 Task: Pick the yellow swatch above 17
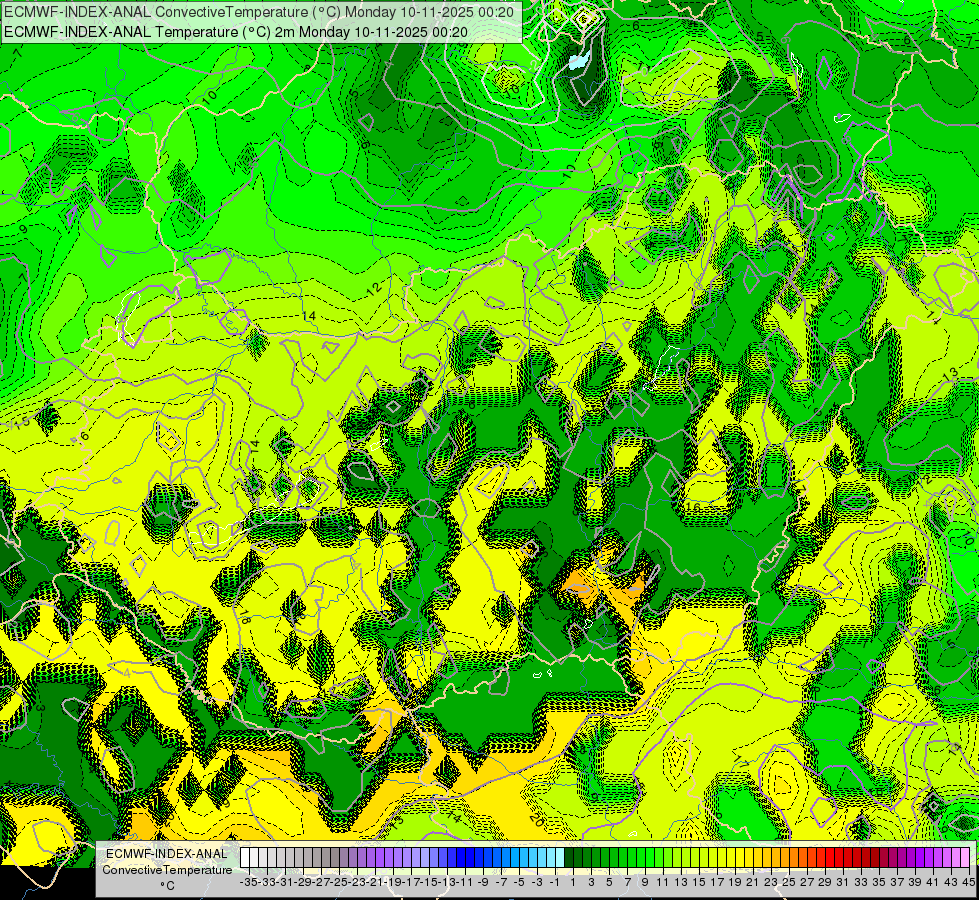pyautogui.click(x=714, y=857)
